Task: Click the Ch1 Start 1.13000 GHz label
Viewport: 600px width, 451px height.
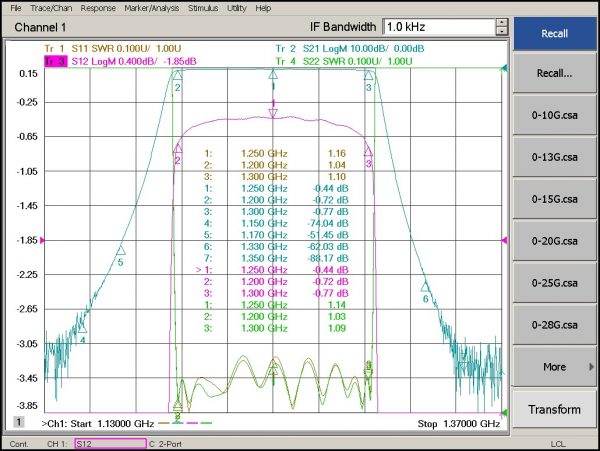Action: click(x=98, y=424)
